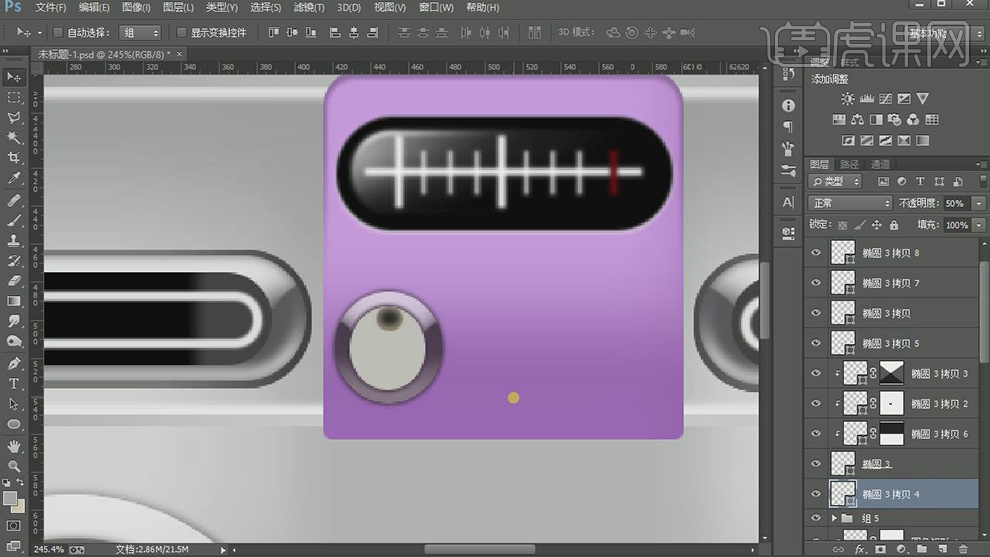Add a Brightness/Contrast adjustment
This screenshot has width=990, height=557.
coord(847,99)
